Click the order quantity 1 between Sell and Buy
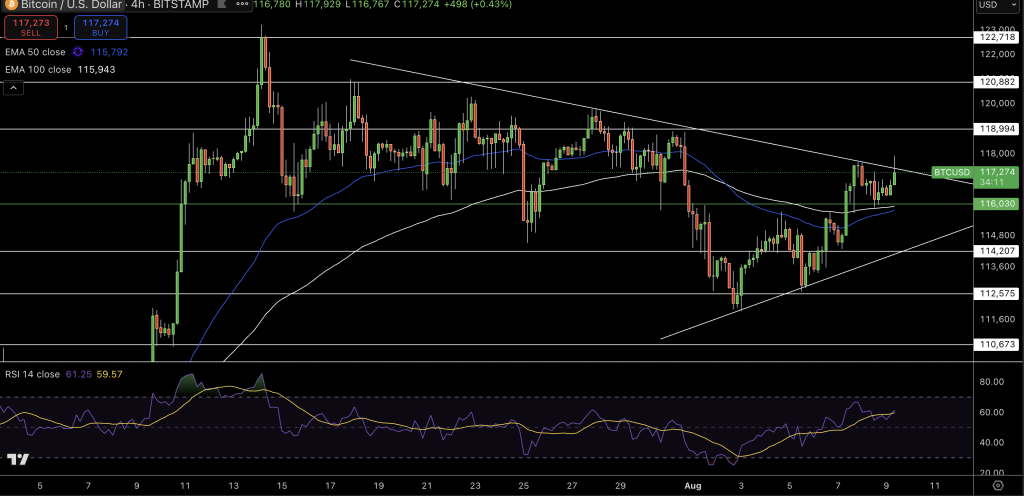The image size is (1024, 496). [x=66, y=27]
